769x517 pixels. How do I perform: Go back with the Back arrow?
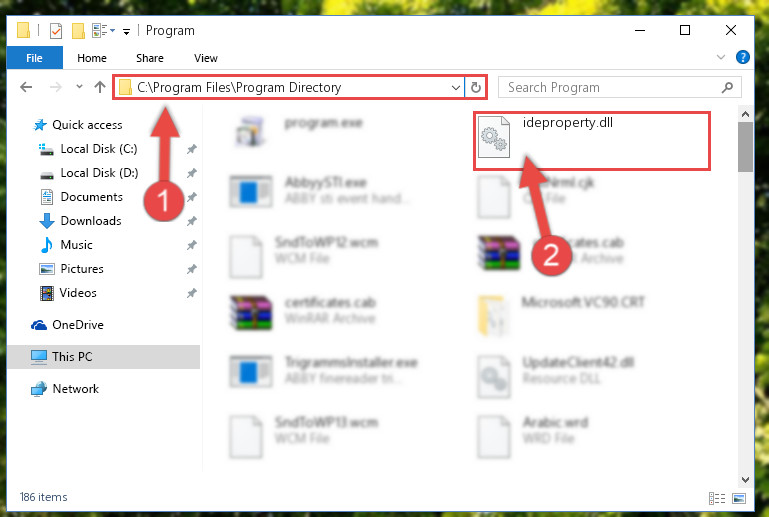pos(26,87)
